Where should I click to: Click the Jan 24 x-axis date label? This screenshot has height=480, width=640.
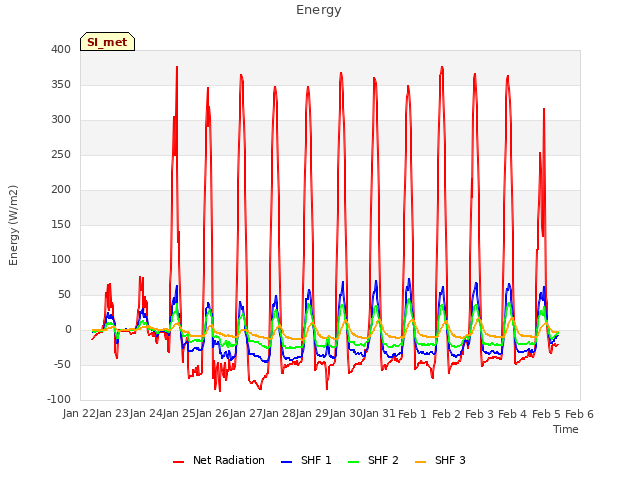click(146, 414)
